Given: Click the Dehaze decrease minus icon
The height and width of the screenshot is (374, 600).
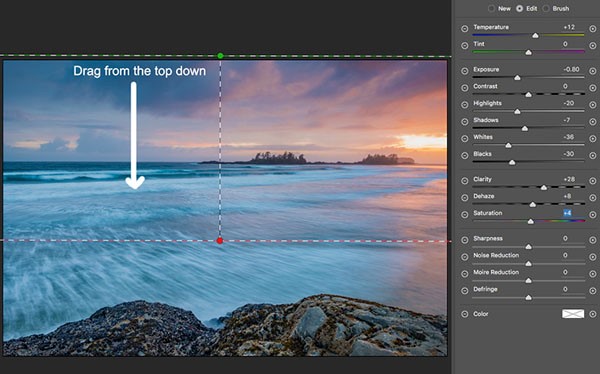Looking at the screenshot, I should [465, 198].
